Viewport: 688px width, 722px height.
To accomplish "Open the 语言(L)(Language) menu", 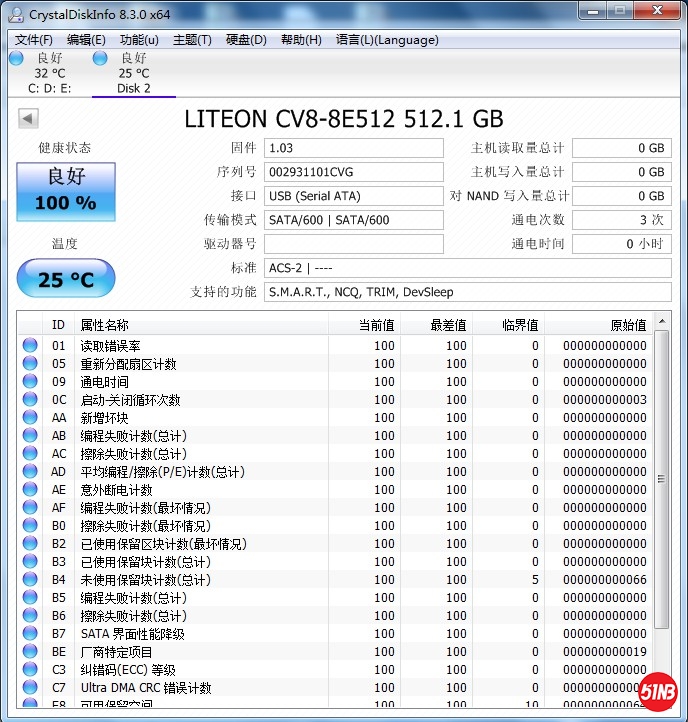I will click(387, 40).
